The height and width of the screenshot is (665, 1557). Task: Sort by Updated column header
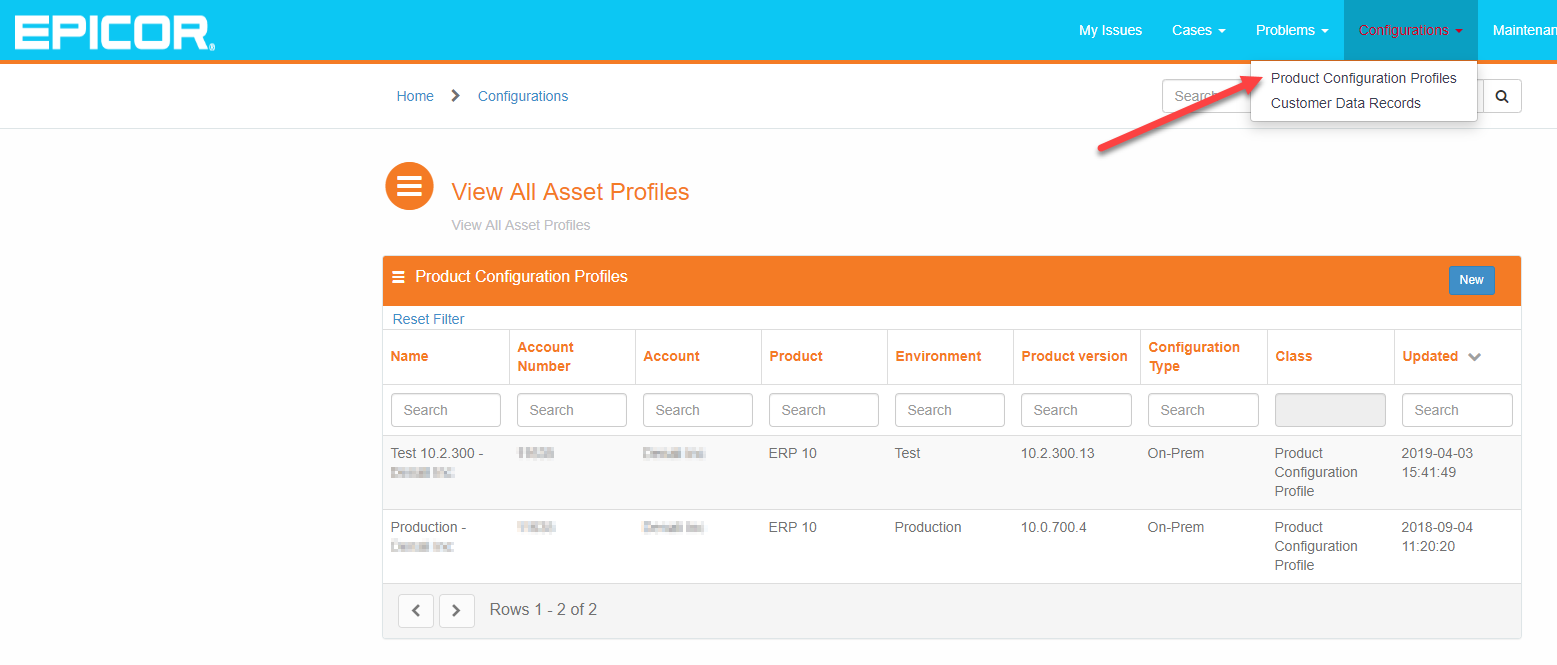tap(1430, 356)
